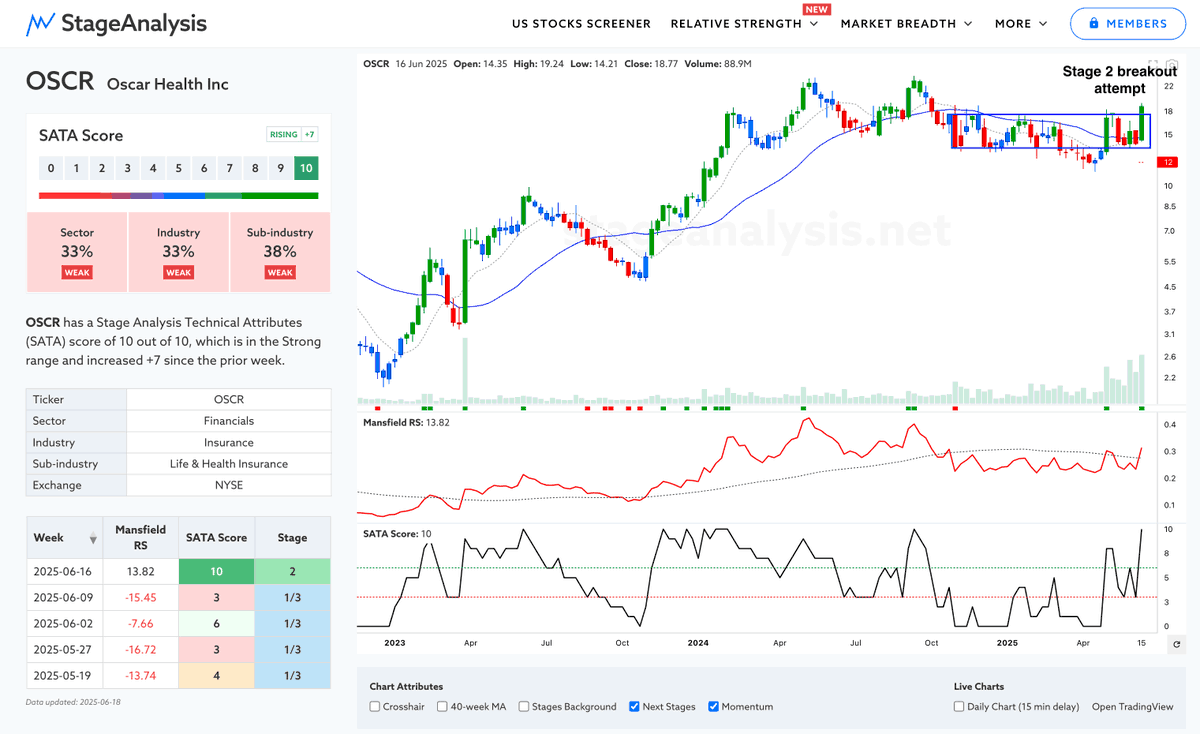The width and height of the screenshot is (1200, 734).
Task: Click the Oscar Health Inc heading
Action: point(167,84)
